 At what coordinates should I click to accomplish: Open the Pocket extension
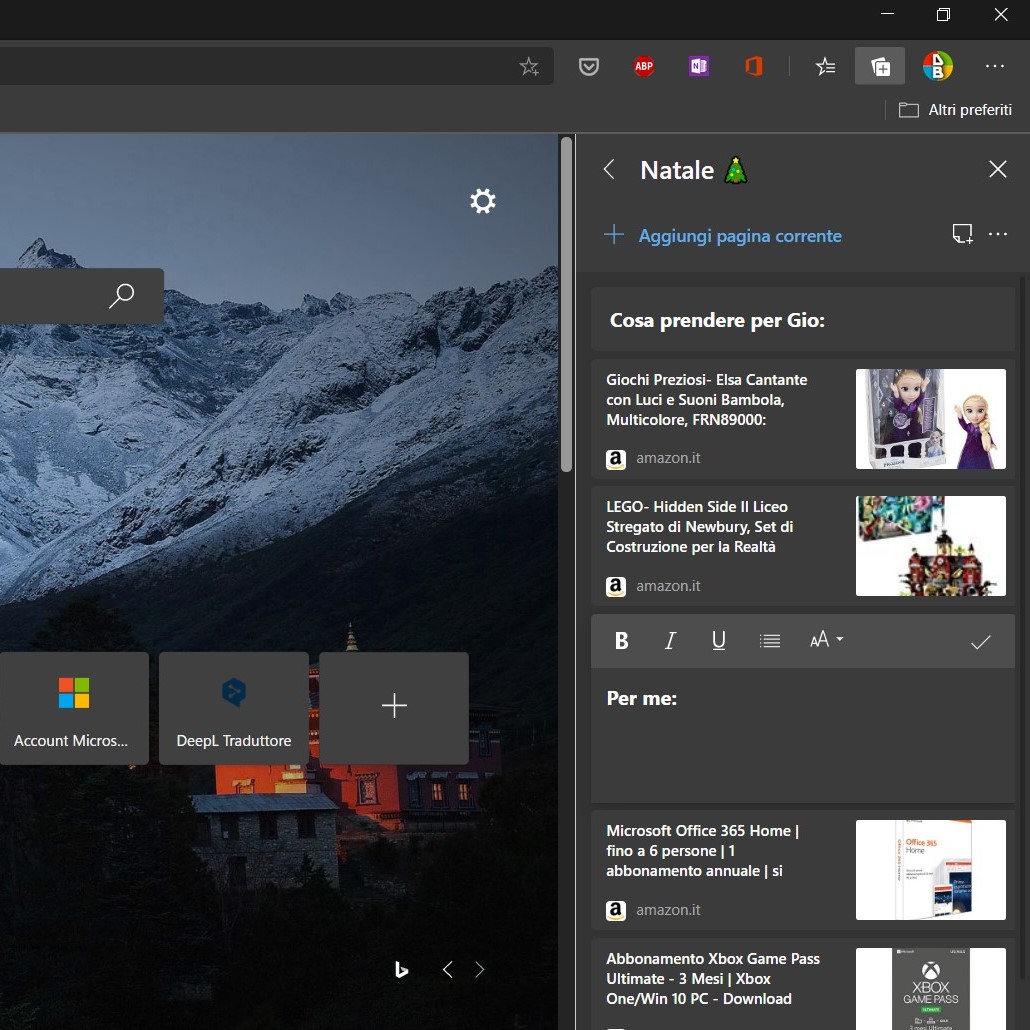[x=588, y=66]
